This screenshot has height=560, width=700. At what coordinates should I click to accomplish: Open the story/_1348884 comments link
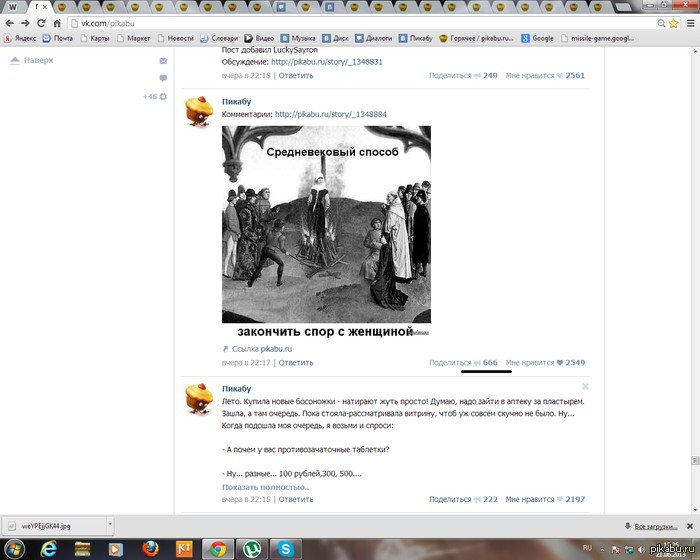tap(331, 114)
